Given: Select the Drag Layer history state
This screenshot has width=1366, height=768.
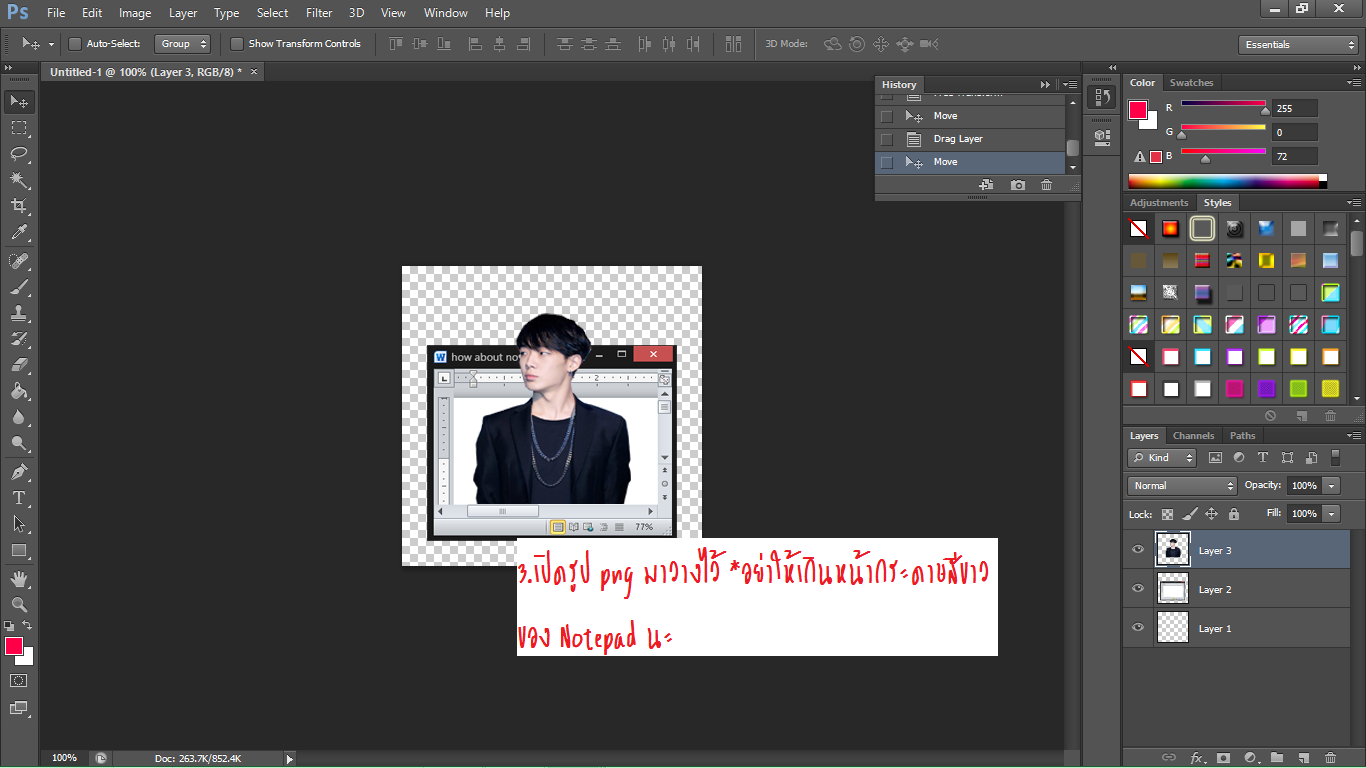Looking at the screenshot, I should (x=969, y=139).
